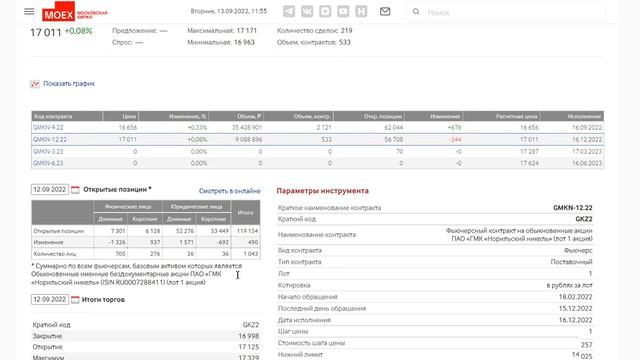Screen dimensions: 640x360
Task: Click the Тип контракта value Поставочный
Action: tap(571, 262)
